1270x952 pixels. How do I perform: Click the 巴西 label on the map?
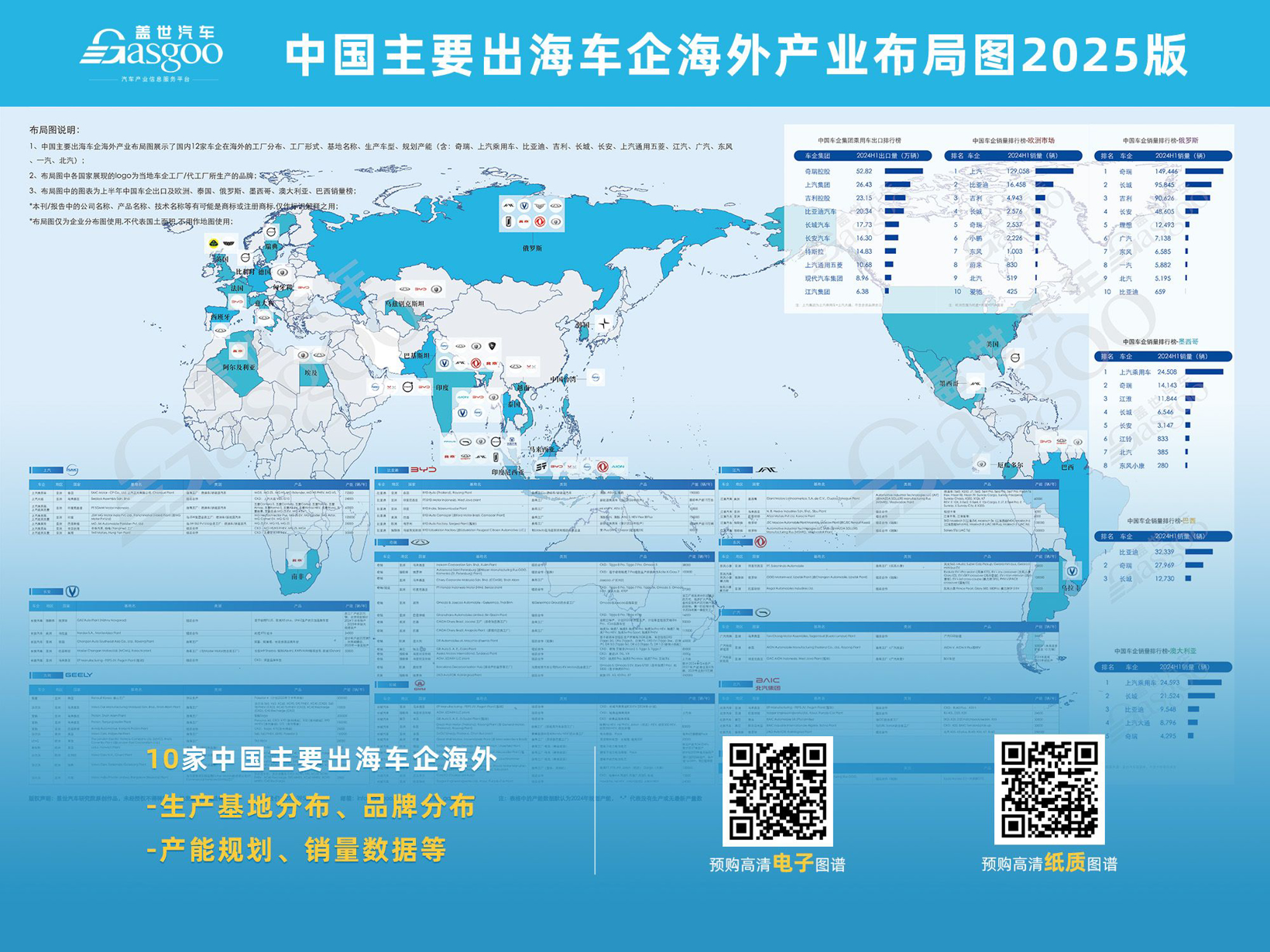click(1067, 467)
